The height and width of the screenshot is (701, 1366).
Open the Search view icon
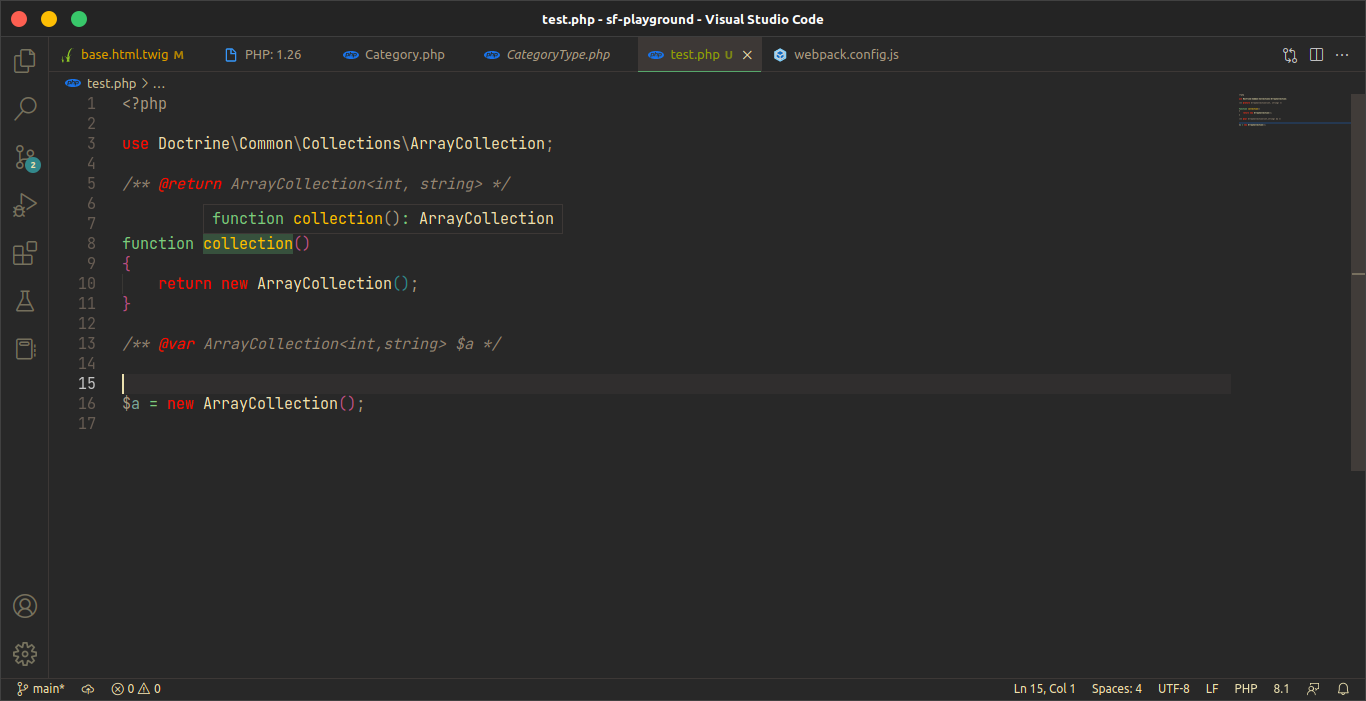click(x=25, y=109)
